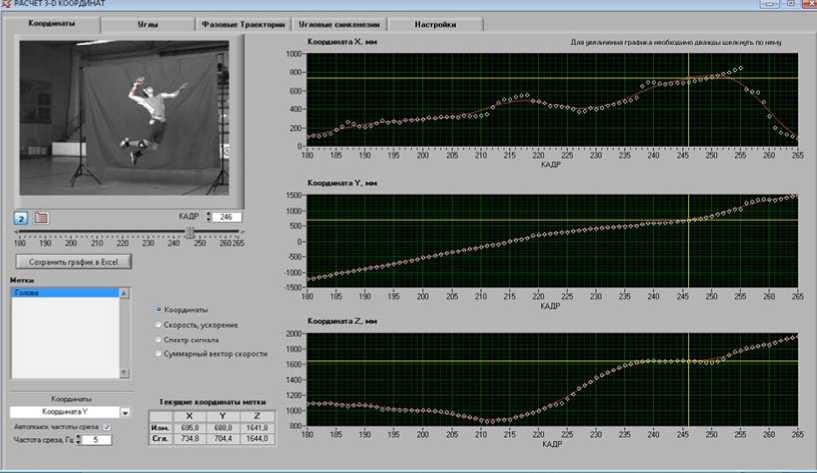Open the Настройки tab
This screenshot has width=817, height=473.
click(435, 23)
